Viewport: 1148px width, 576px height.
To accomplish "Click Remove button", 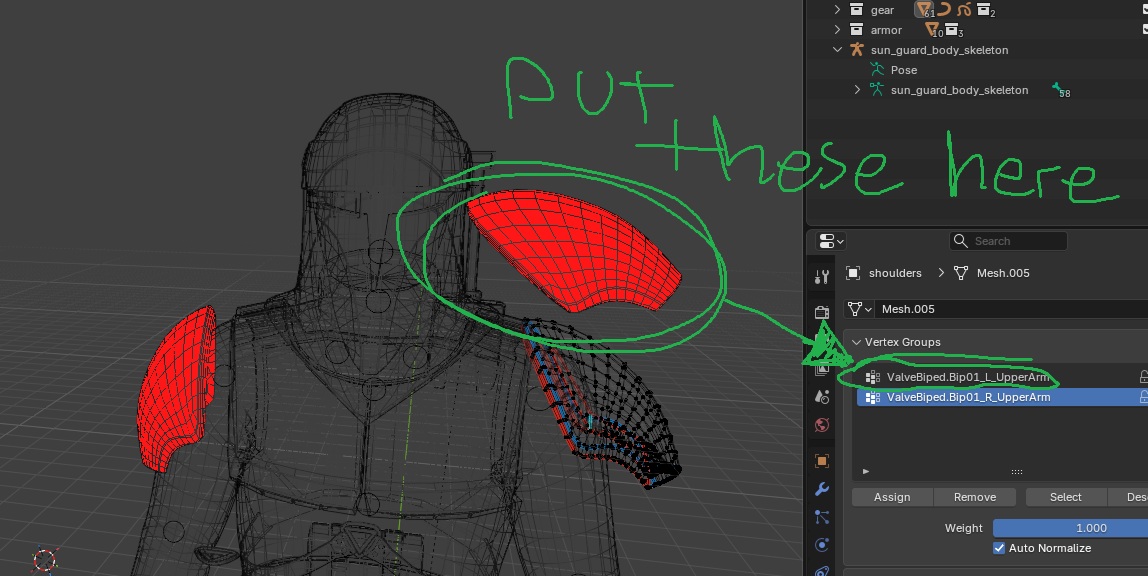I will 974,497.
